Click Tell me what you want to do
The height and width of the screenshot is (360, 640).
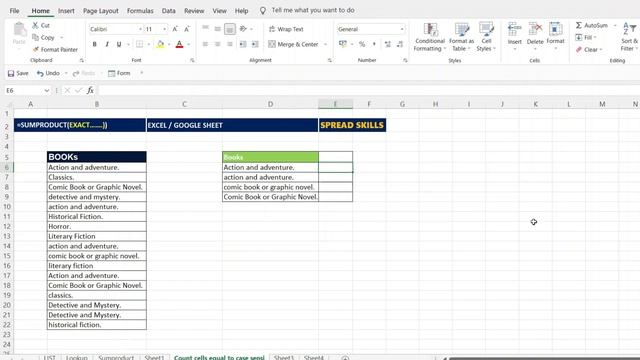[313, 10]
